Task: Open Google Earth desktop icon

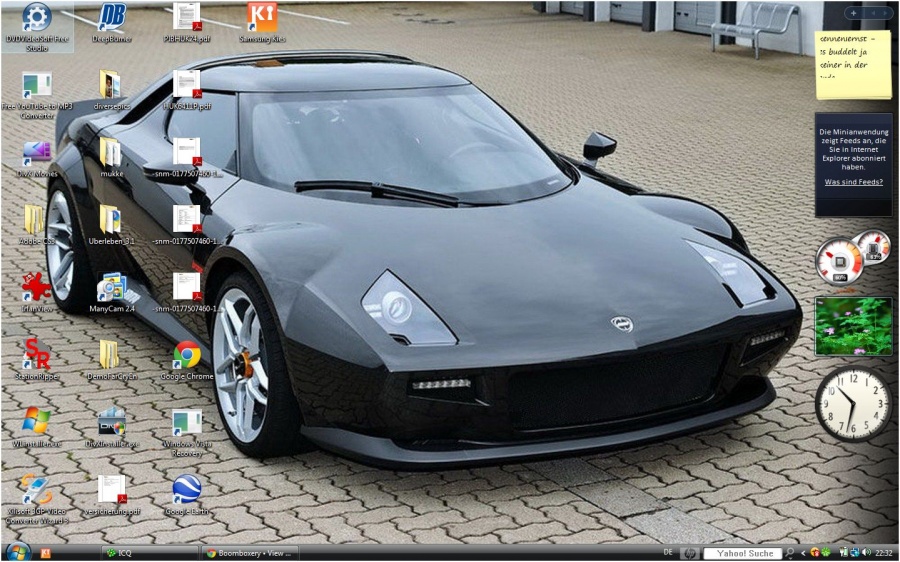Action: pos(187,490)
